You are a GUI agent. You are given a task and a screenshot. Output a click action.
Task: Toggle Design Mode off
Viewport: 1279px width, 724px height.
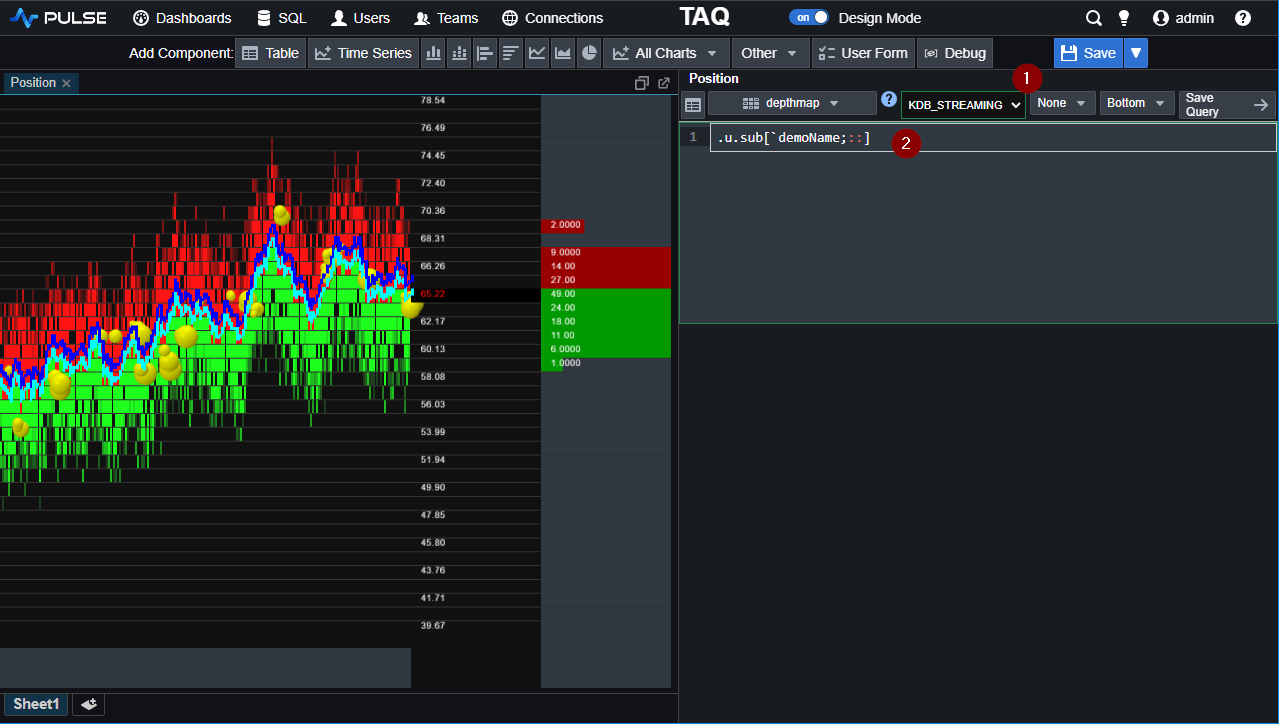[x=809, y=17]
